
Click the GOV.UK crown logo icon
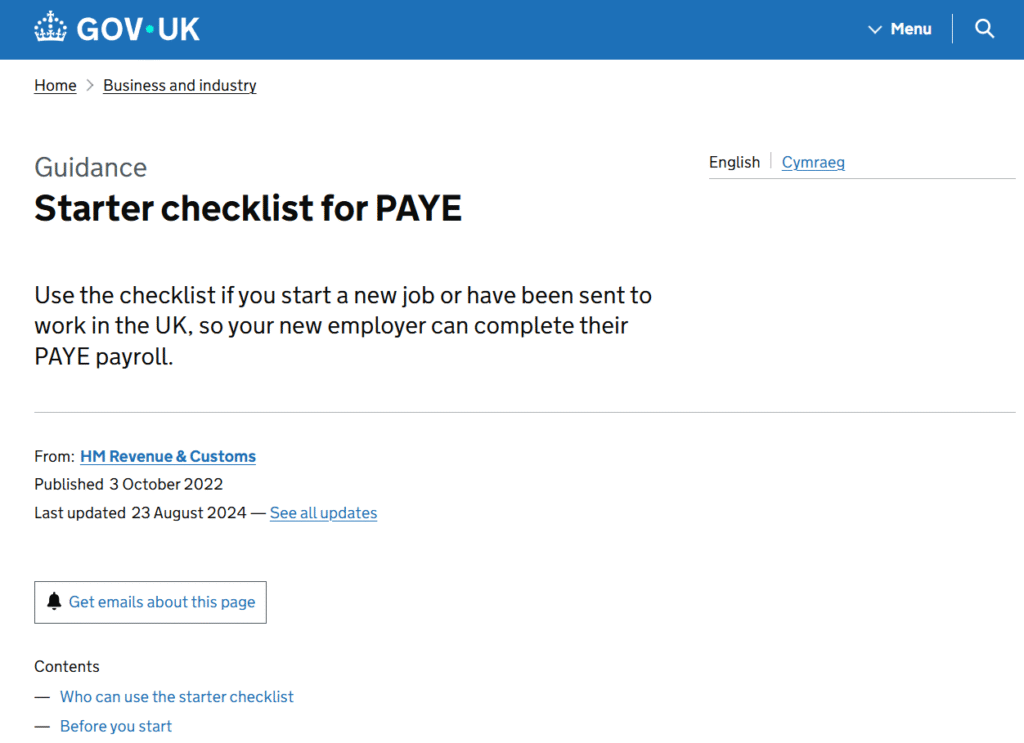coord(50,28)
